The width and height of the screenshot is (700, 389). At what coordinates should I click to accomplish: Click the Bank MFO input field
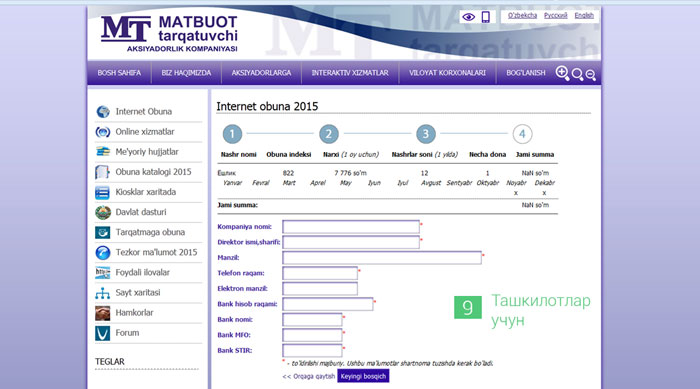coord(312,335)
